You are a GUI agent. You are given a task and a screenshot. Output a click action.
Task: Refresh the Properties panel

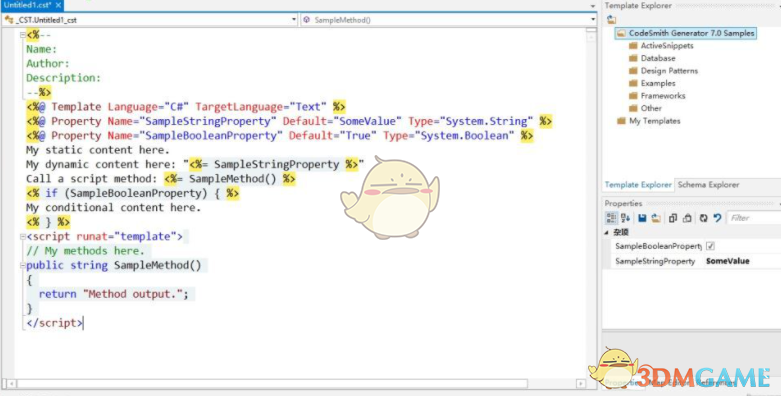(x=703, y=218)
